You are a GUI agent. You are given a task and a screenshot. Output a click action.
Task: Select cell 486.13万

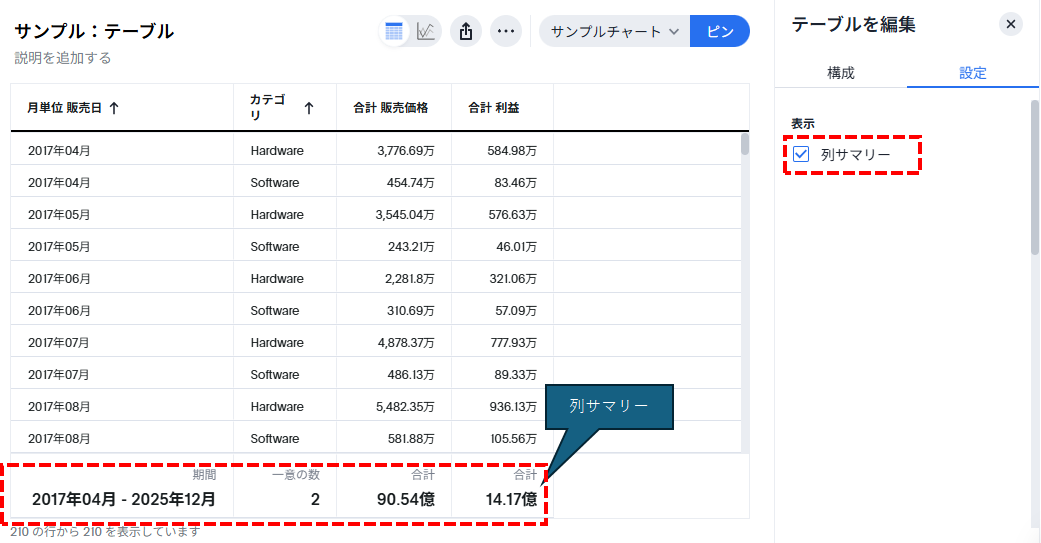[x=411, y=374]
